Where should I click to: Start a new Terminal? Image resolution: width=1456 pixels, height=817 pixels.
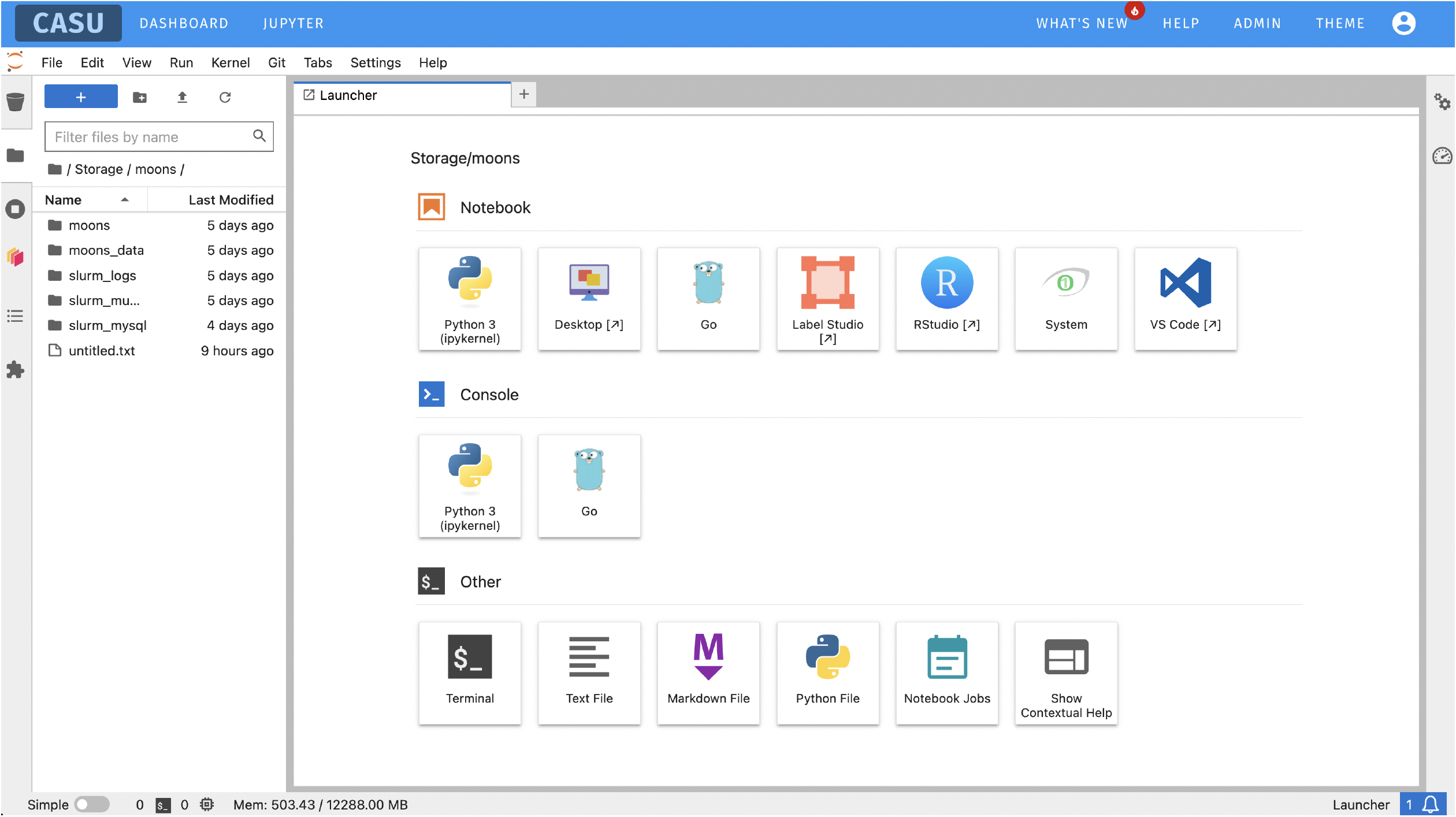[470, 673]
